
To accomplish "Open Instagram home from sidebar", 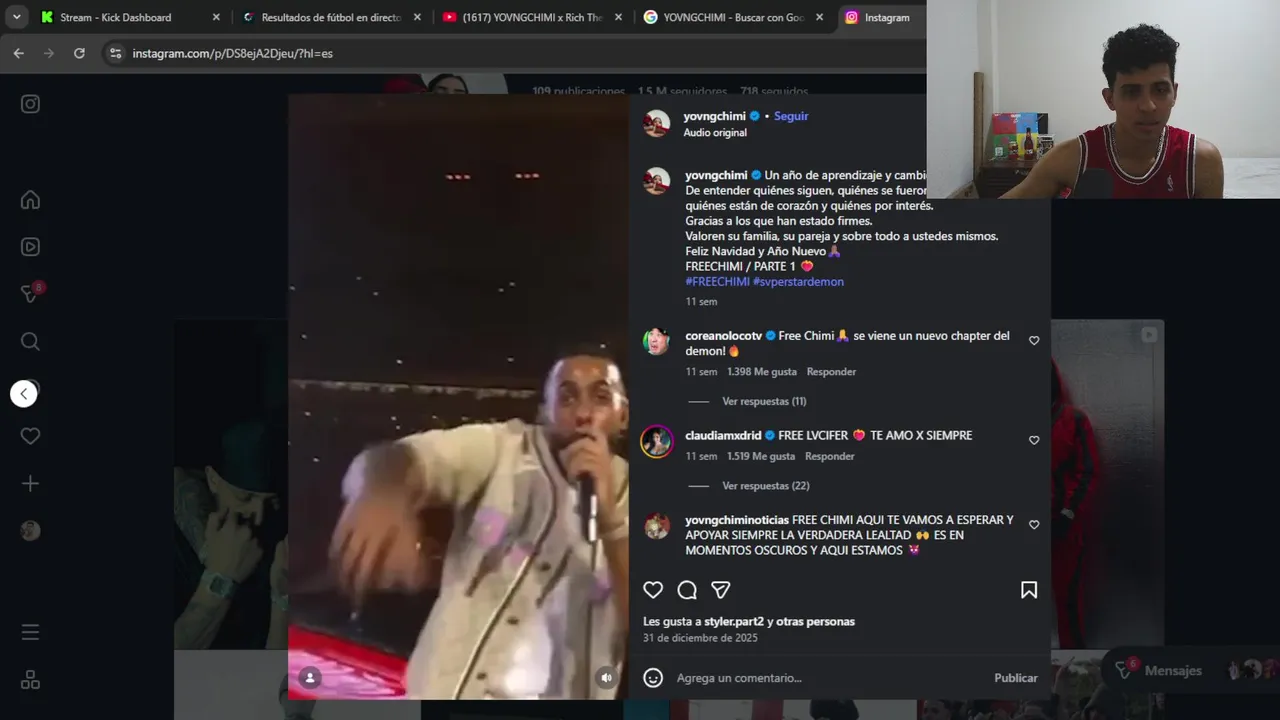I will (x=30, y=200).
